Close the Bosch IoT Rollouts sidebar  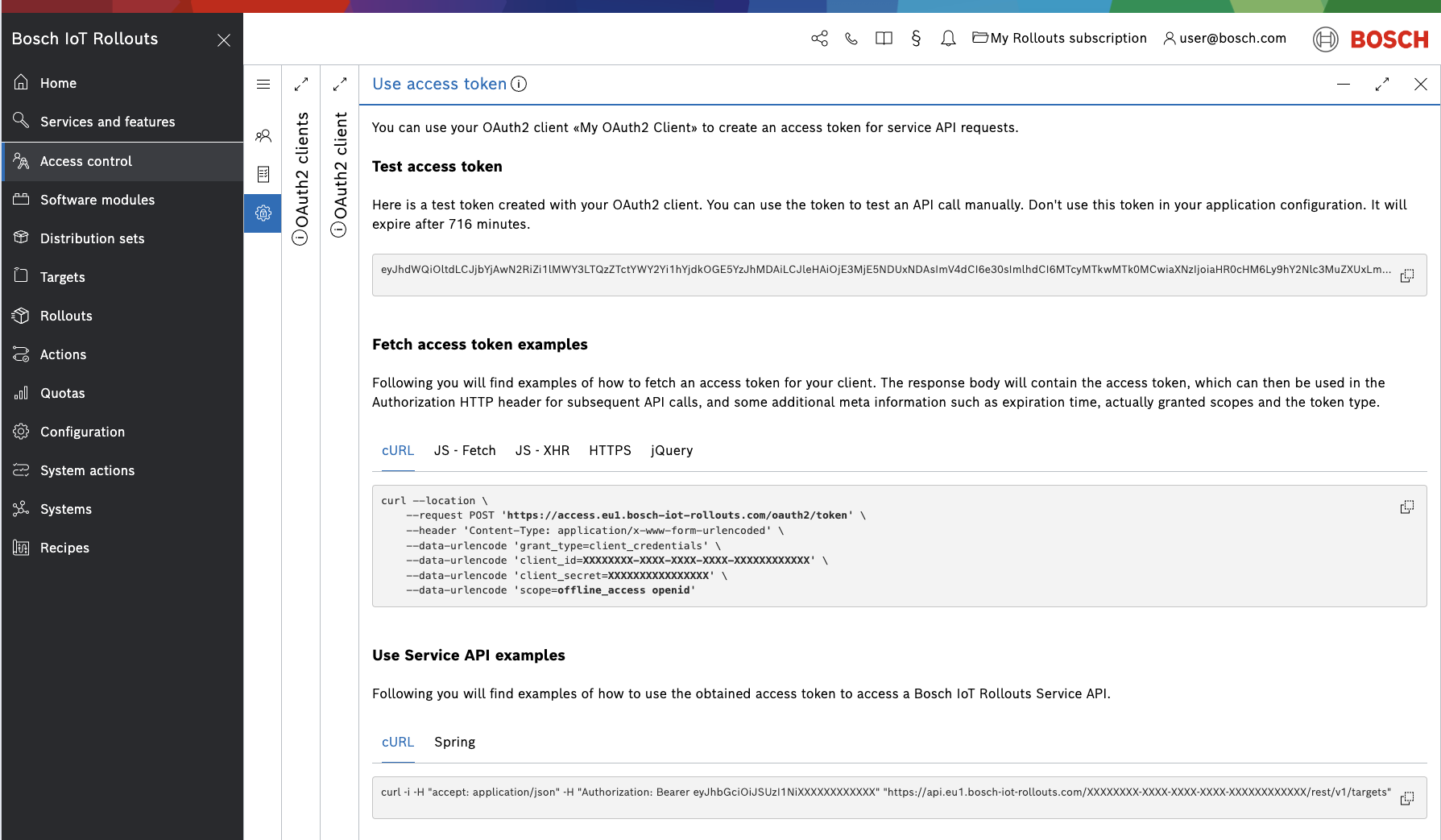point(224,40)
